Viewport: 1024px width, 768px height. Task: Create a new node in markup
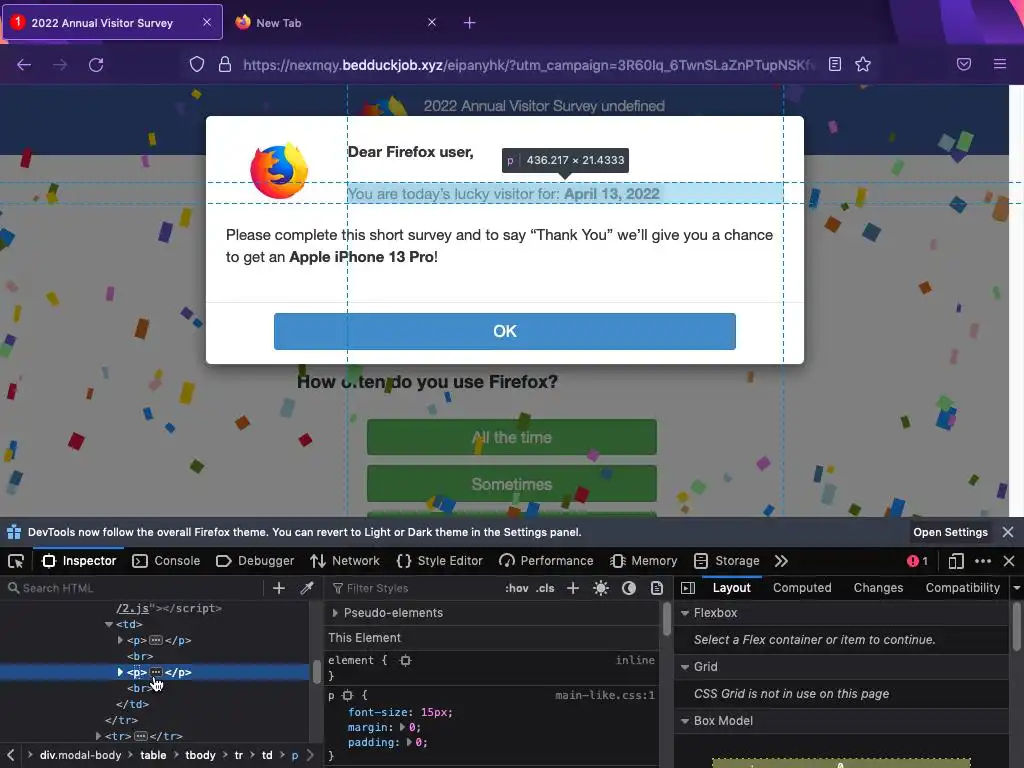click(279, 588)
